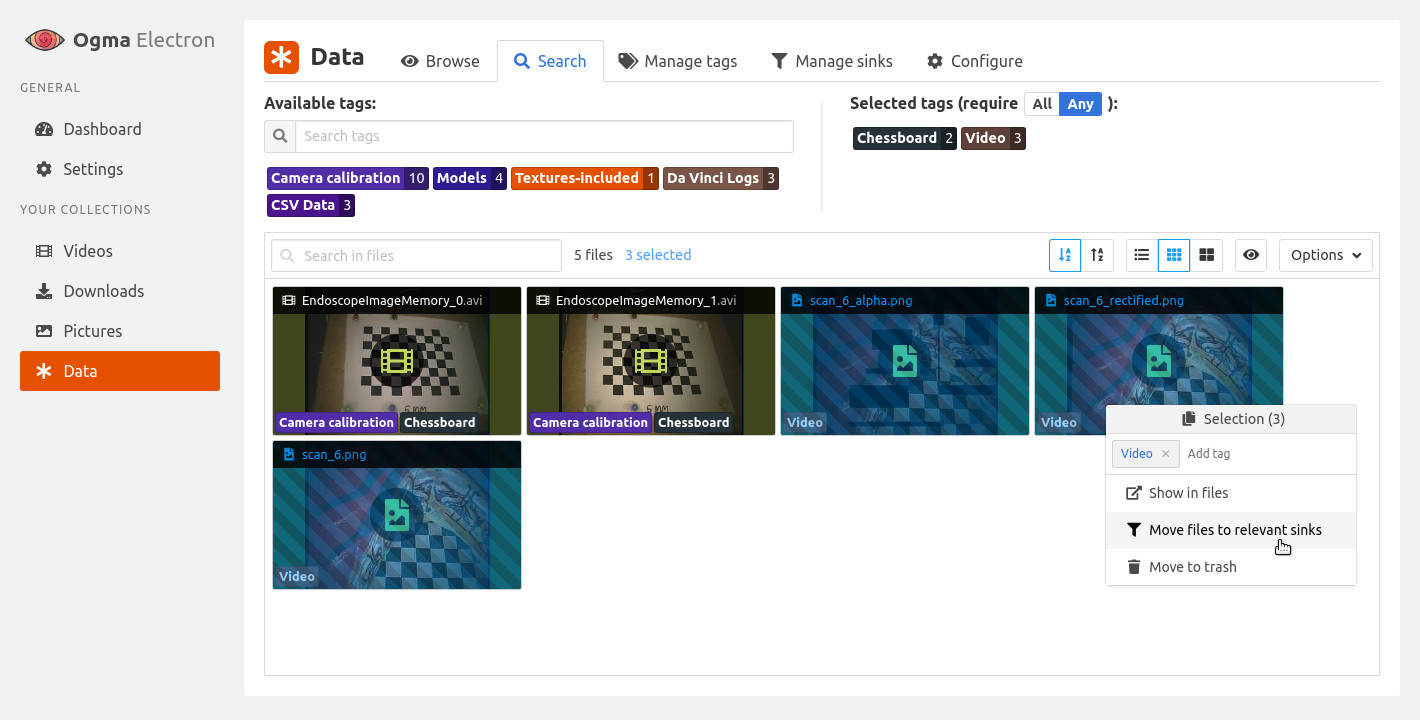
Task: Click the scan_6_rectified.png file name
Action: (x=1123, y=300)
